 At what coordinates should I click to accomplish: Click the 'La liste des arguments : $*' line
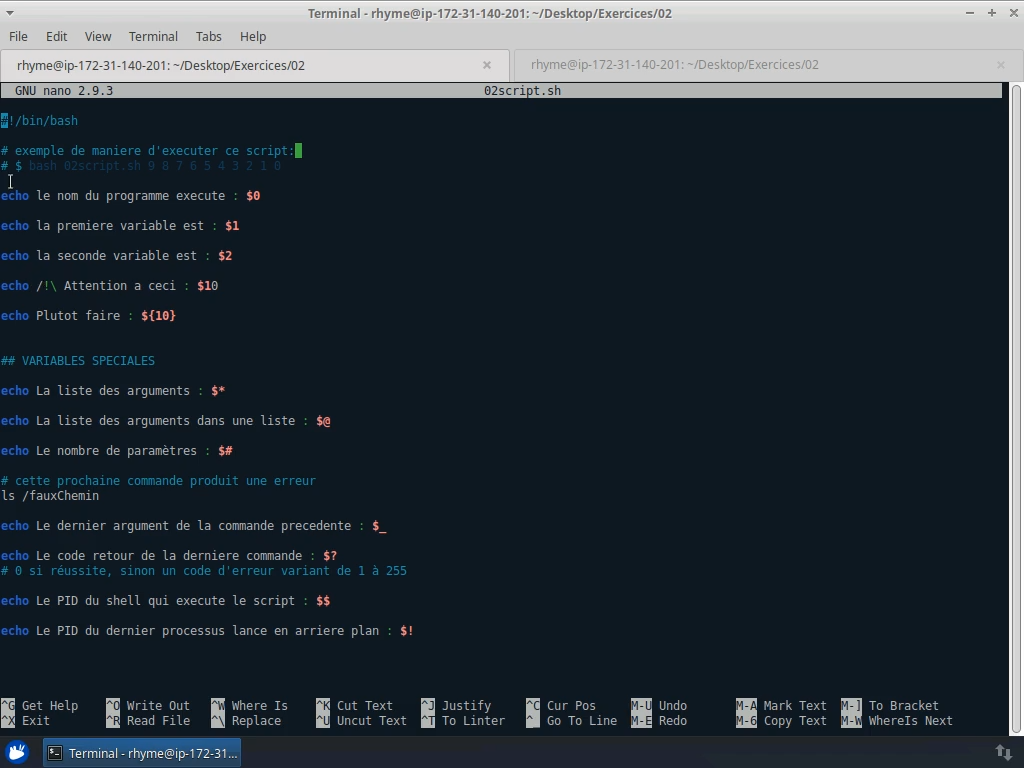(x=113, y=391)
